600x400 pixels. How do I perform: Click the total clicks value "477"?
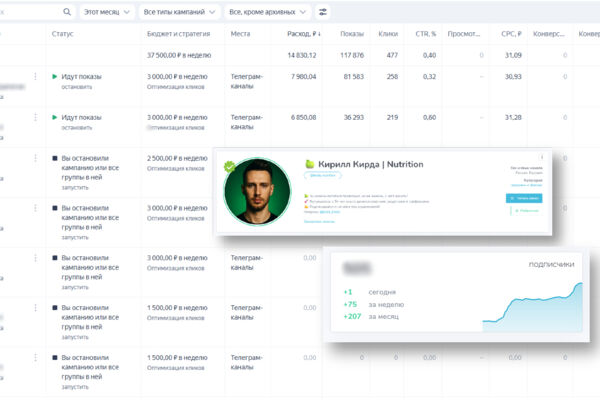(392, 55)
